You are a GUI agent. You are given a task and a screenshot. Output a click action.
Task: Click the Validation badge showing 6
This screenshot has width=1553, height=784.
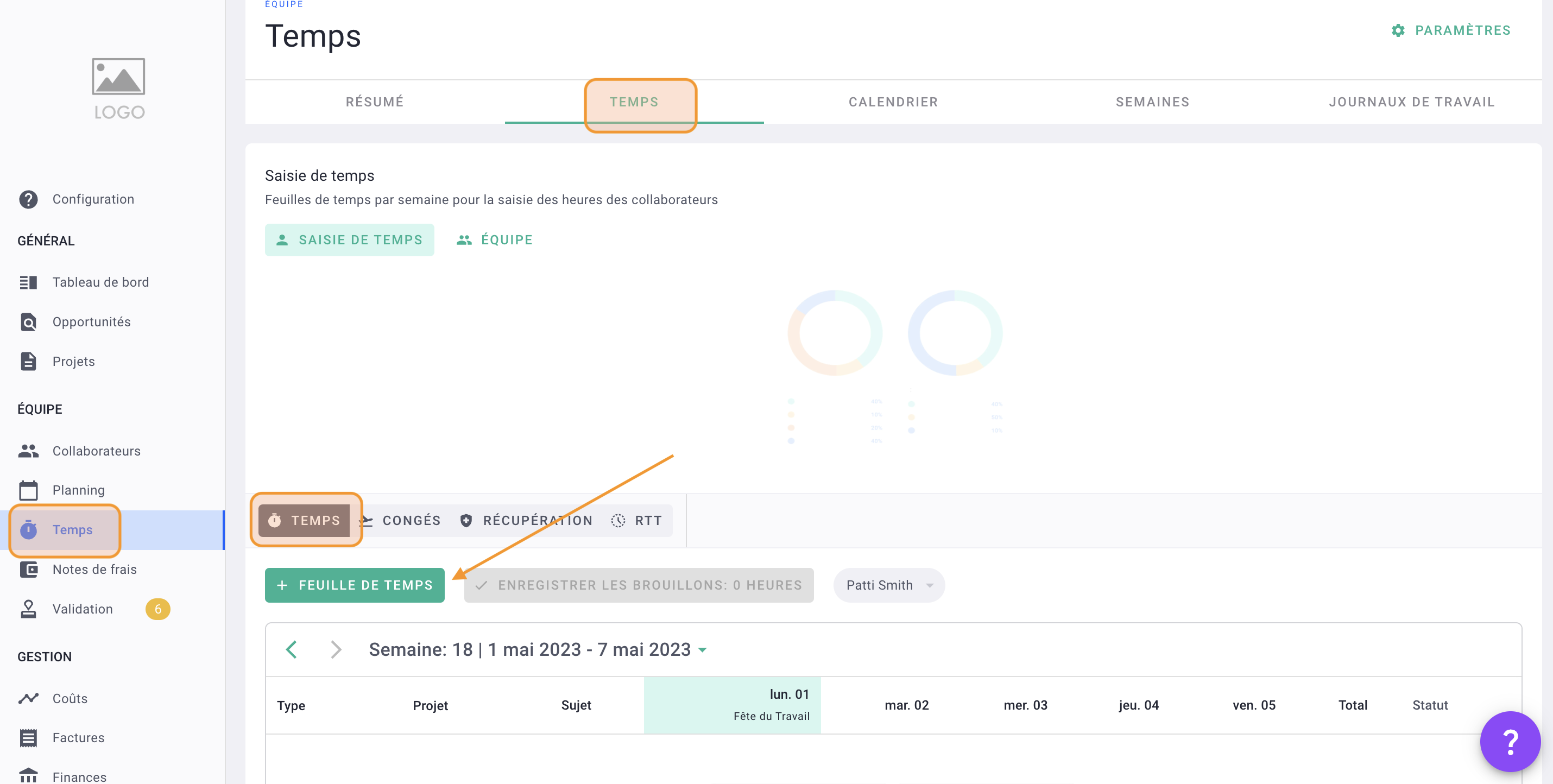click(x=158, y=609)
